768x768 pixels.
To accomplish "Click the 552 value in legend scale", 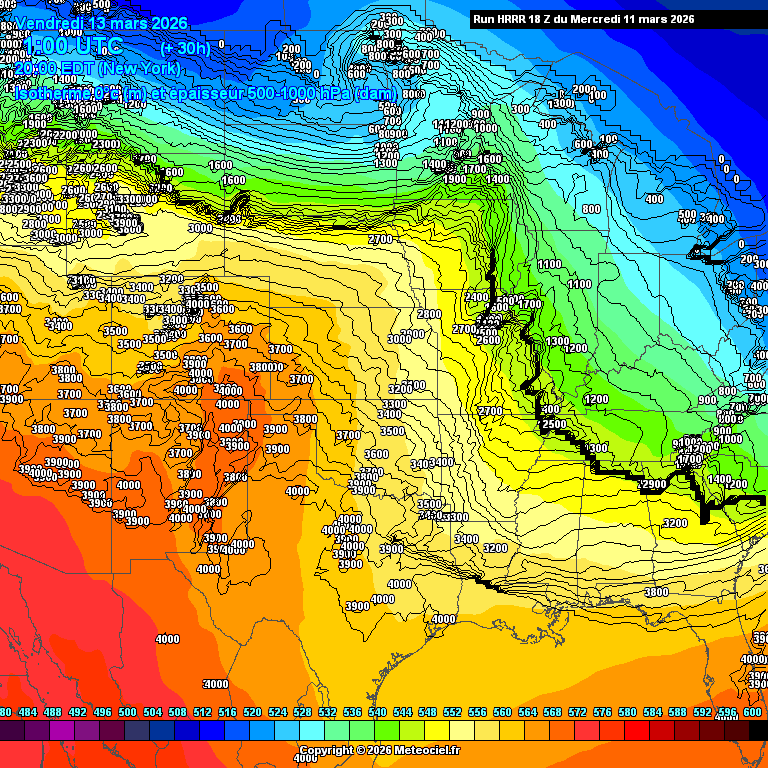I will pos(452,712).
